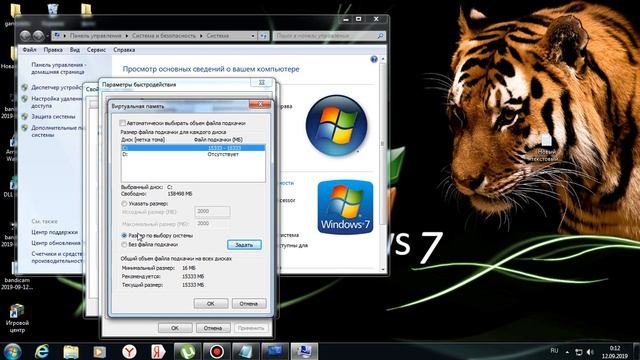This screenshot has height=360, width=640.
Task: Click the search magnifier icon
Action: (x=380, y=36)
